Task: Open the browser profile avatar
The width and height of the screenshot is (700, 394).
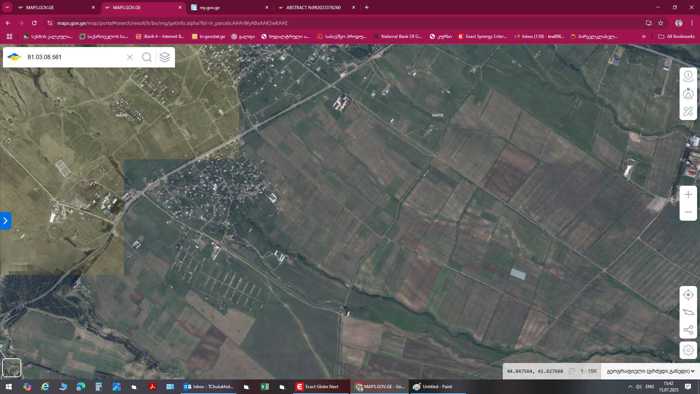Action: (679, 23)
